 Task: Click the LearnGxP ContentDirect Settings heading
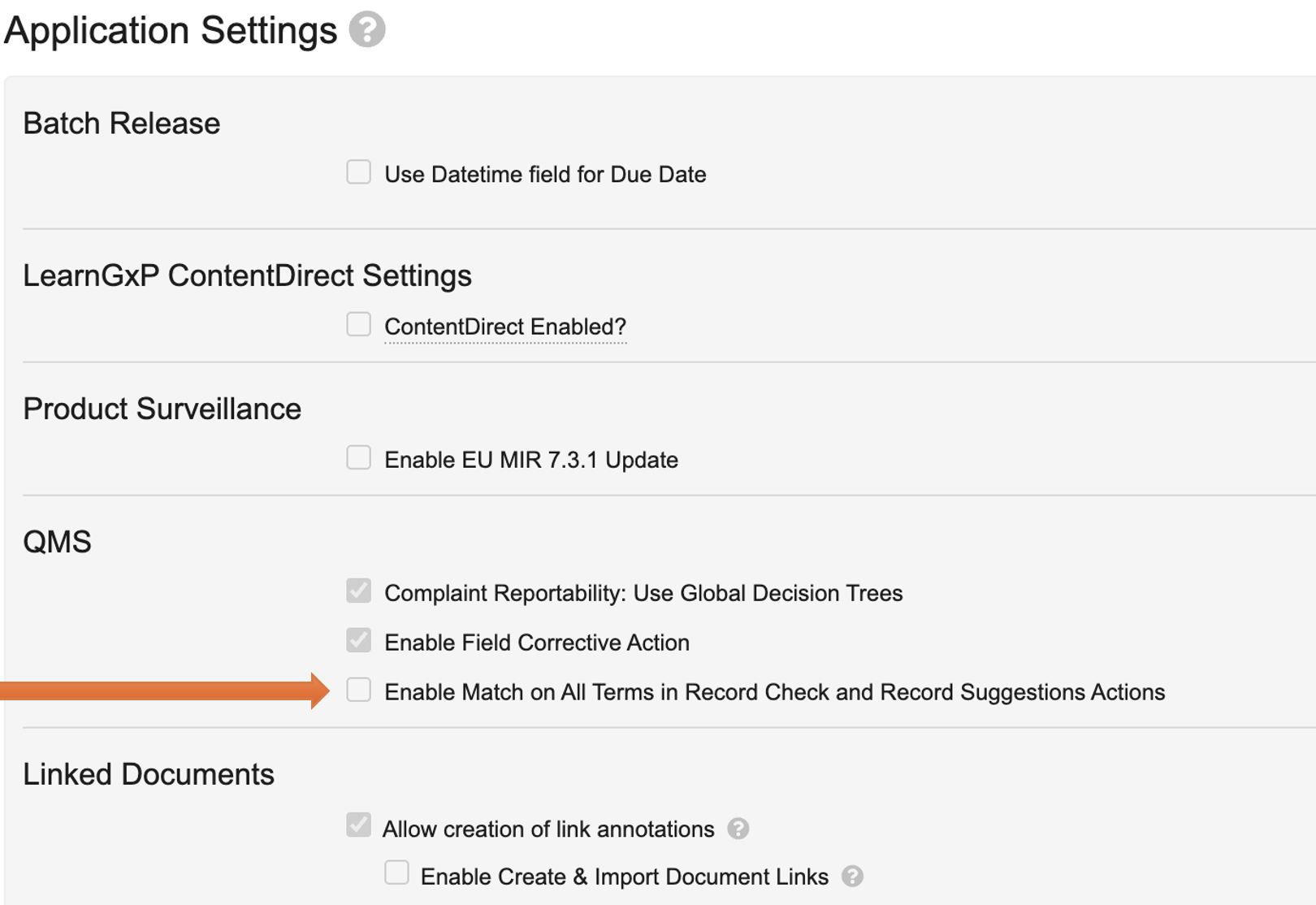click(247, 276)
